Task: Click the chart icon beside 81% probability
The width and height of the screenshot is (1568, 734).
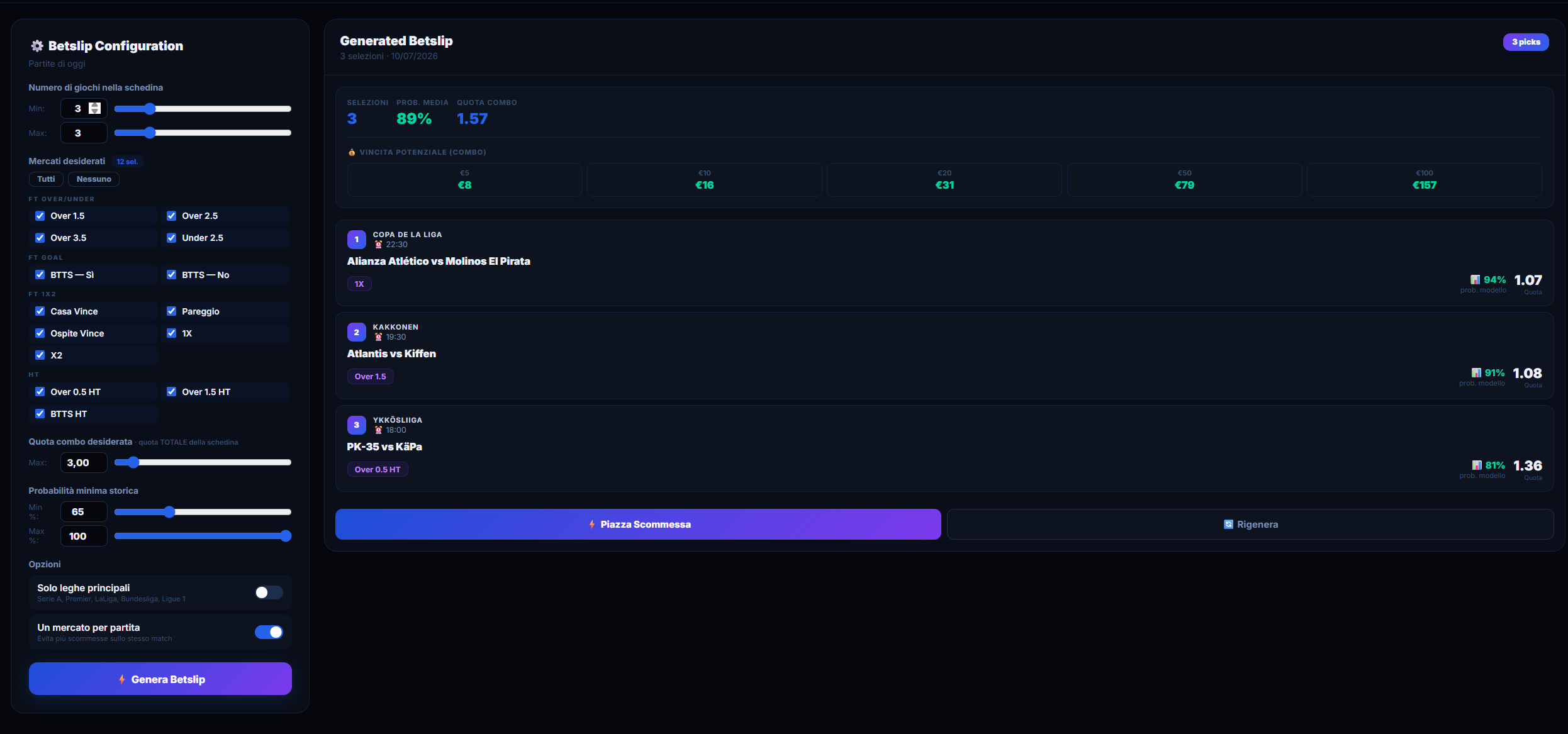Action: 1477,465
